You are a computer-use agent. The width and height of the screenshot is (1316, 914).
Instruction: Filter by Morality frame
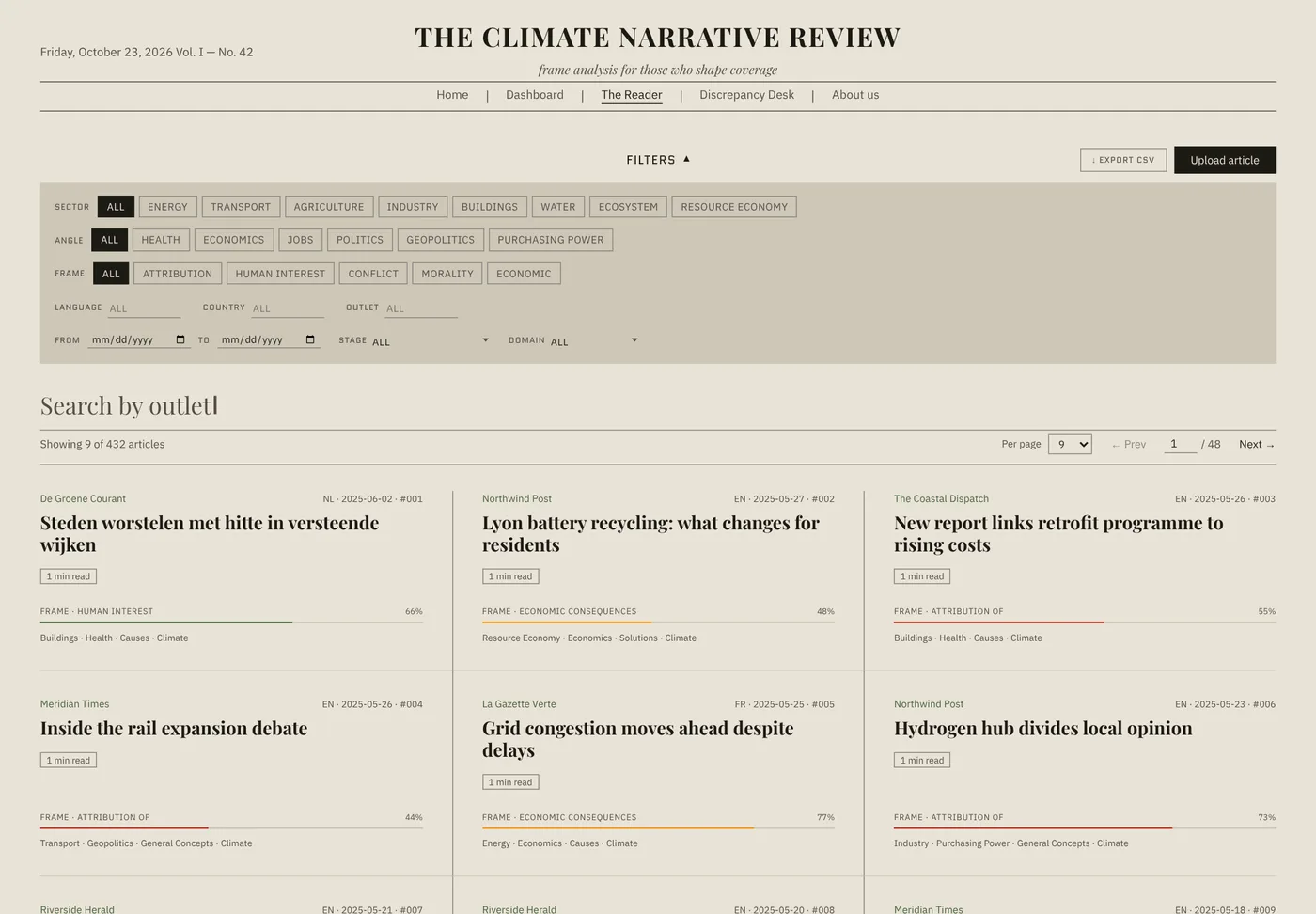click(x=447, y=274)
